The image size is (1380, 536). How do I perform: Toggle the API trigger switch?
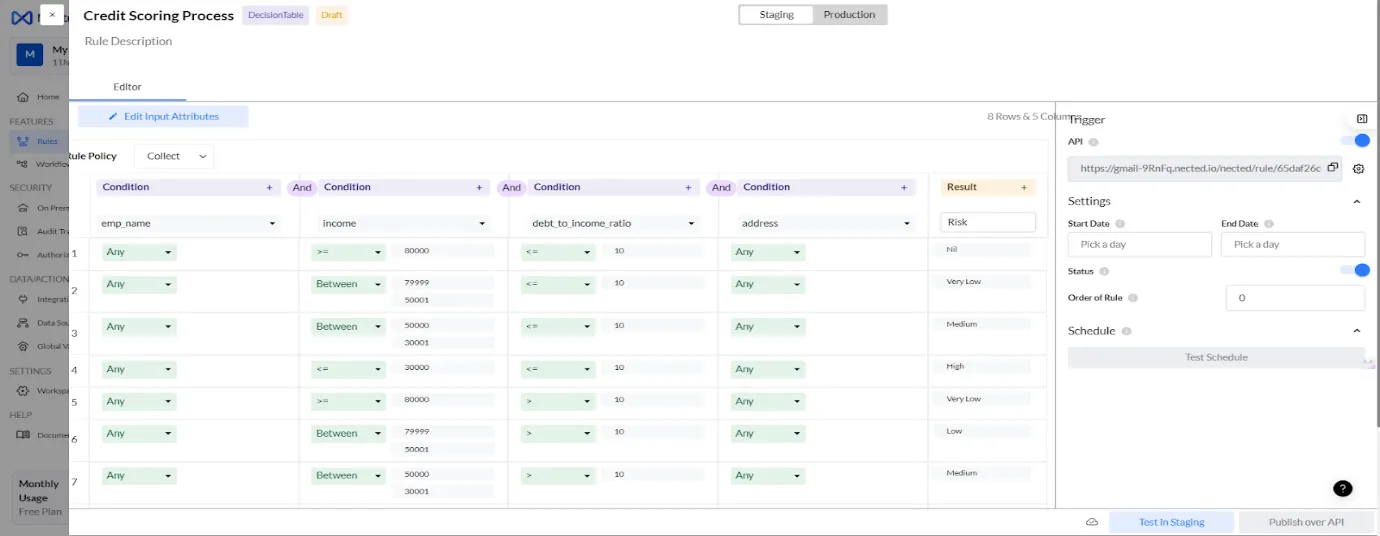1356,141
